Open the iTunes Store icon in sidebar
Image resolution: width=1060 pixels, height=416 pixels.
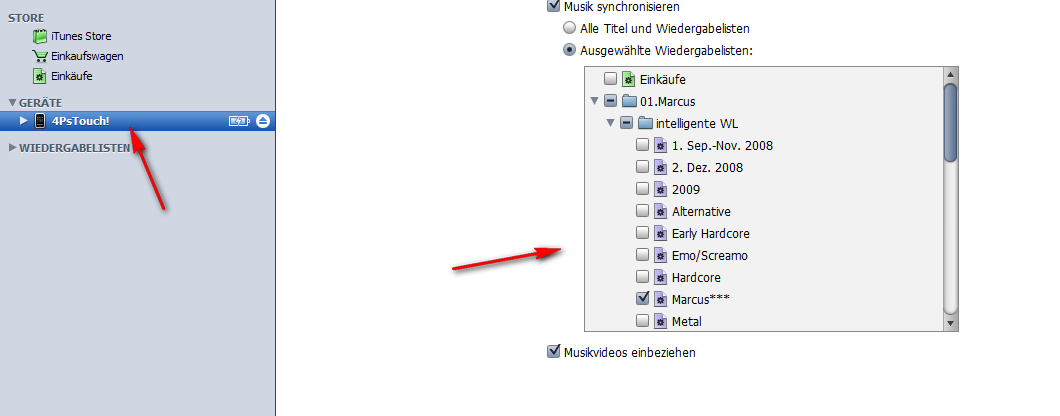40,37
